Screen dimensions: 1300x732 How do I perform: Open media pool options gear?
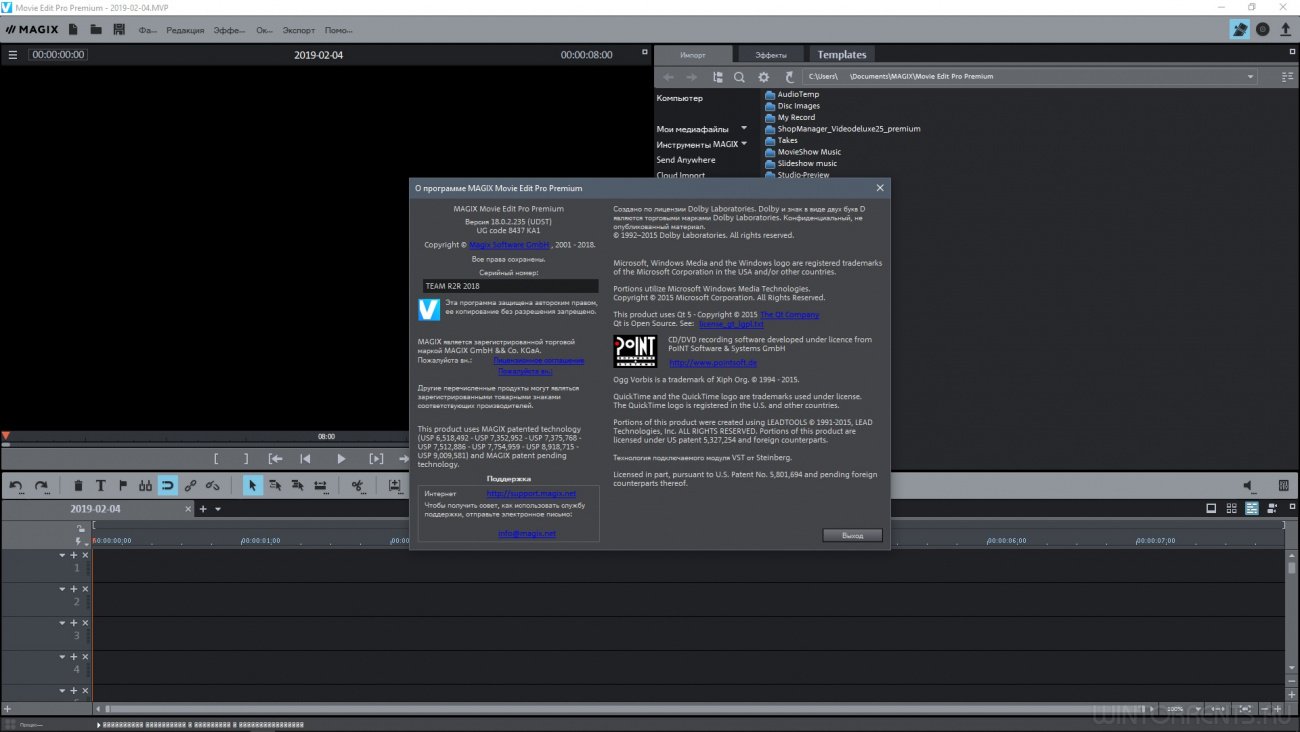pyautogui.click(x=764, y=77)
